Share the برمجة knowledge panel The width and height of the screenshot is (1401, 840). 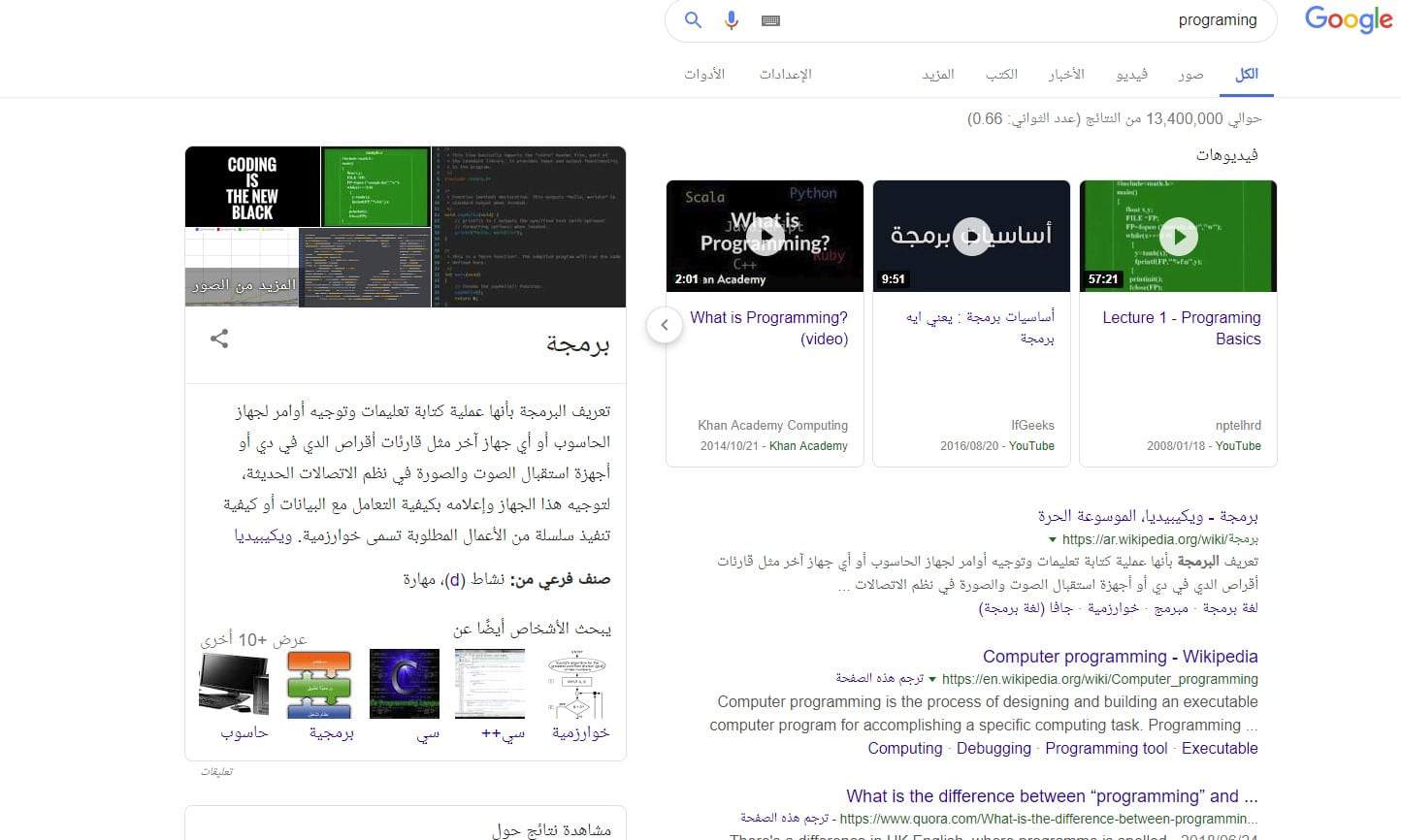tap(219, 339)
